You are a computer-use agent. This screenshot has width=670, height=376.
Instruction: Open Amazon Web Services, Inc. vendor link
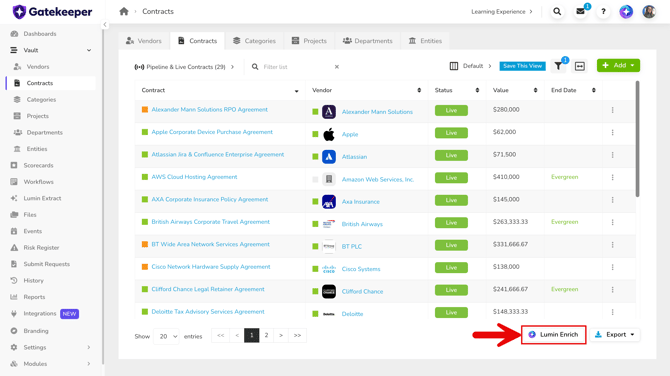(x=378, y=179)
